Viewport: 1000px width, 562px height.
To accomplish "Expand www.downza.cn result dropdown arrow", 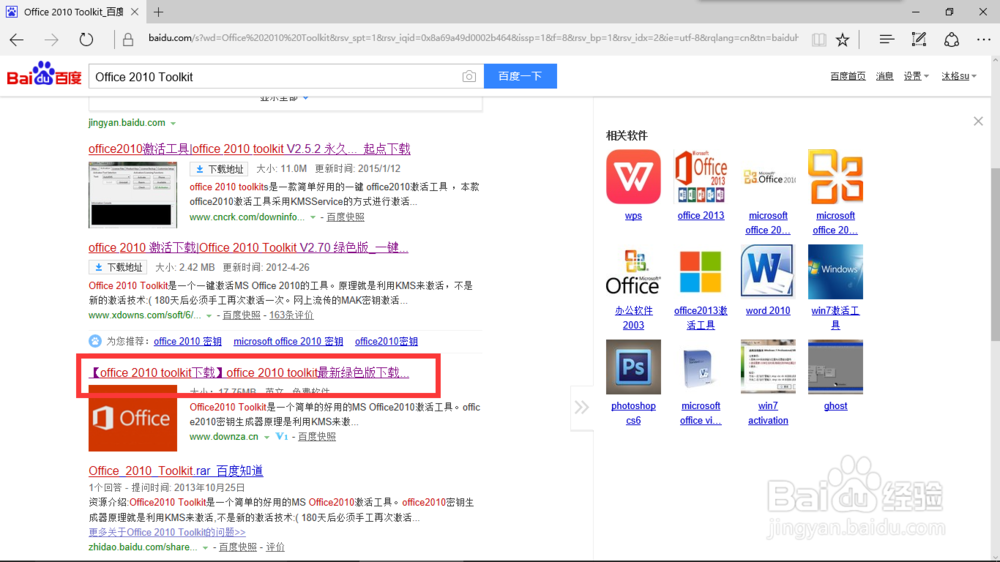I will point(267,437).
